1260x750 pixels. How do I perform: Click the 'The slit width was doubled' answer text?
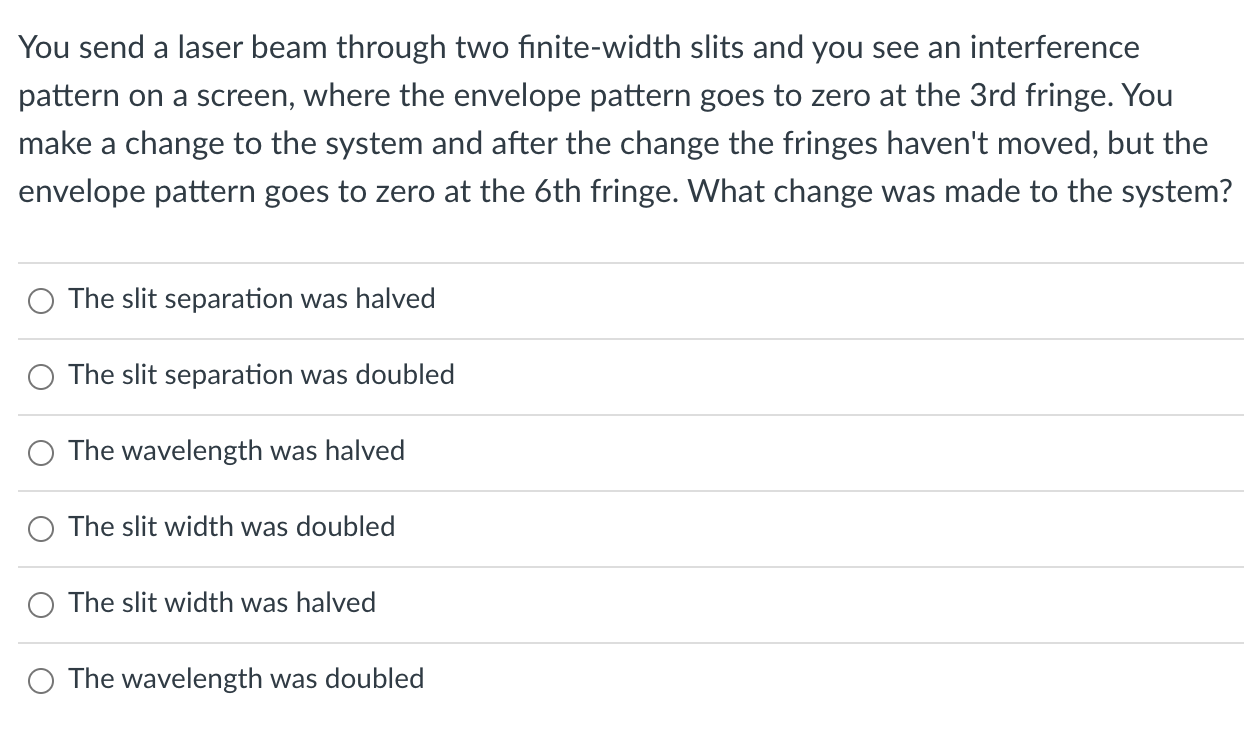[x=231, y=527]
